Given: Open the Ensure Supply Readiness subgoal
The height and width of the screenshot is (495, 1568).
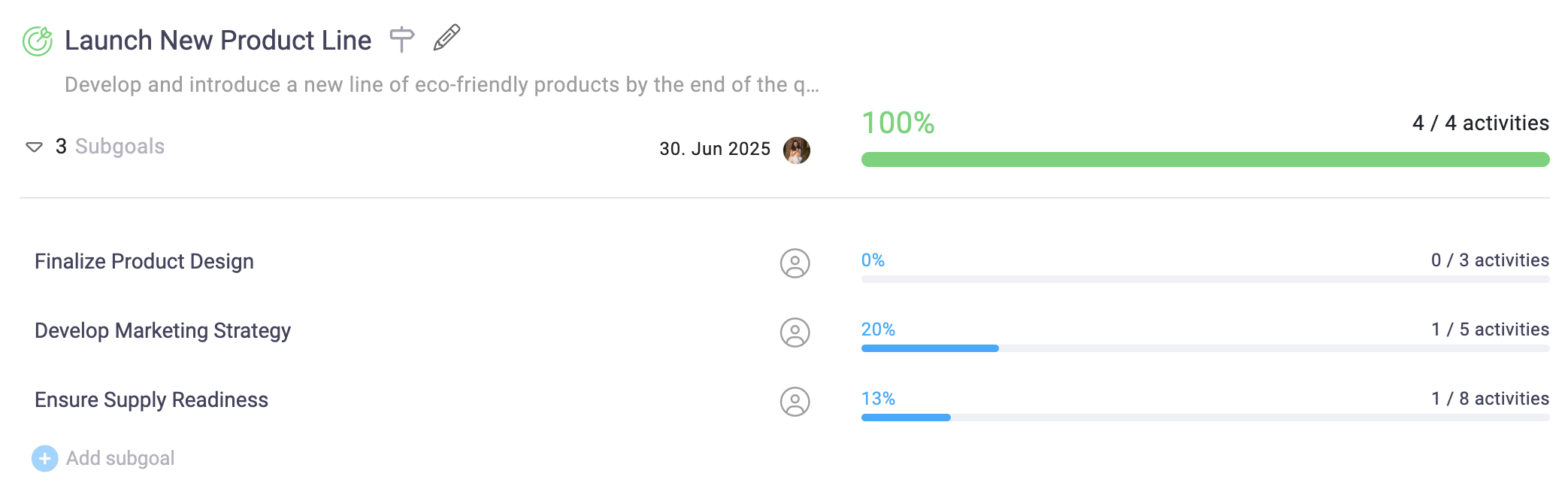Looking at the screenshot, I should [151, 400].
